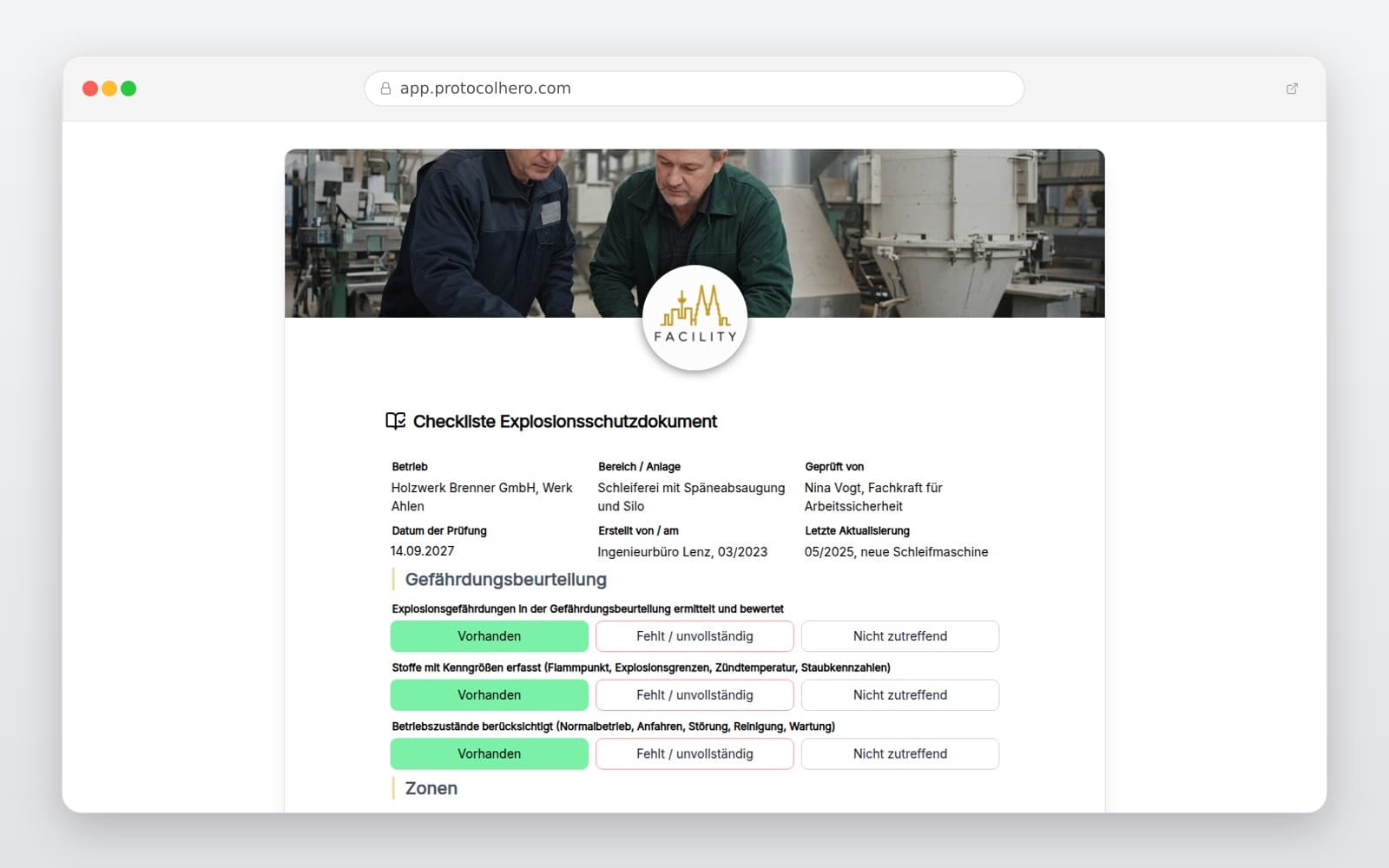Viewport: 1389px width, 868px height.
Task: Click the Gefährdungsbeurteilung section heading
Action: click(506, 580)
